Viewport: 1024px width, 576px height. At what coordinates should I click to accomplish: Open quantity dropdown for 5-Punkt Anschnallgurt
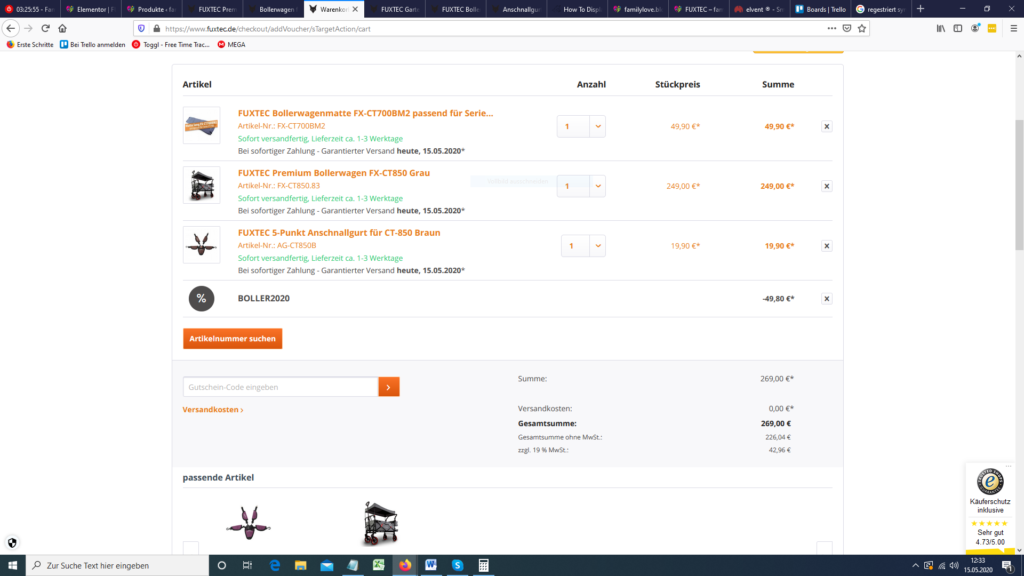click(598, 246)
